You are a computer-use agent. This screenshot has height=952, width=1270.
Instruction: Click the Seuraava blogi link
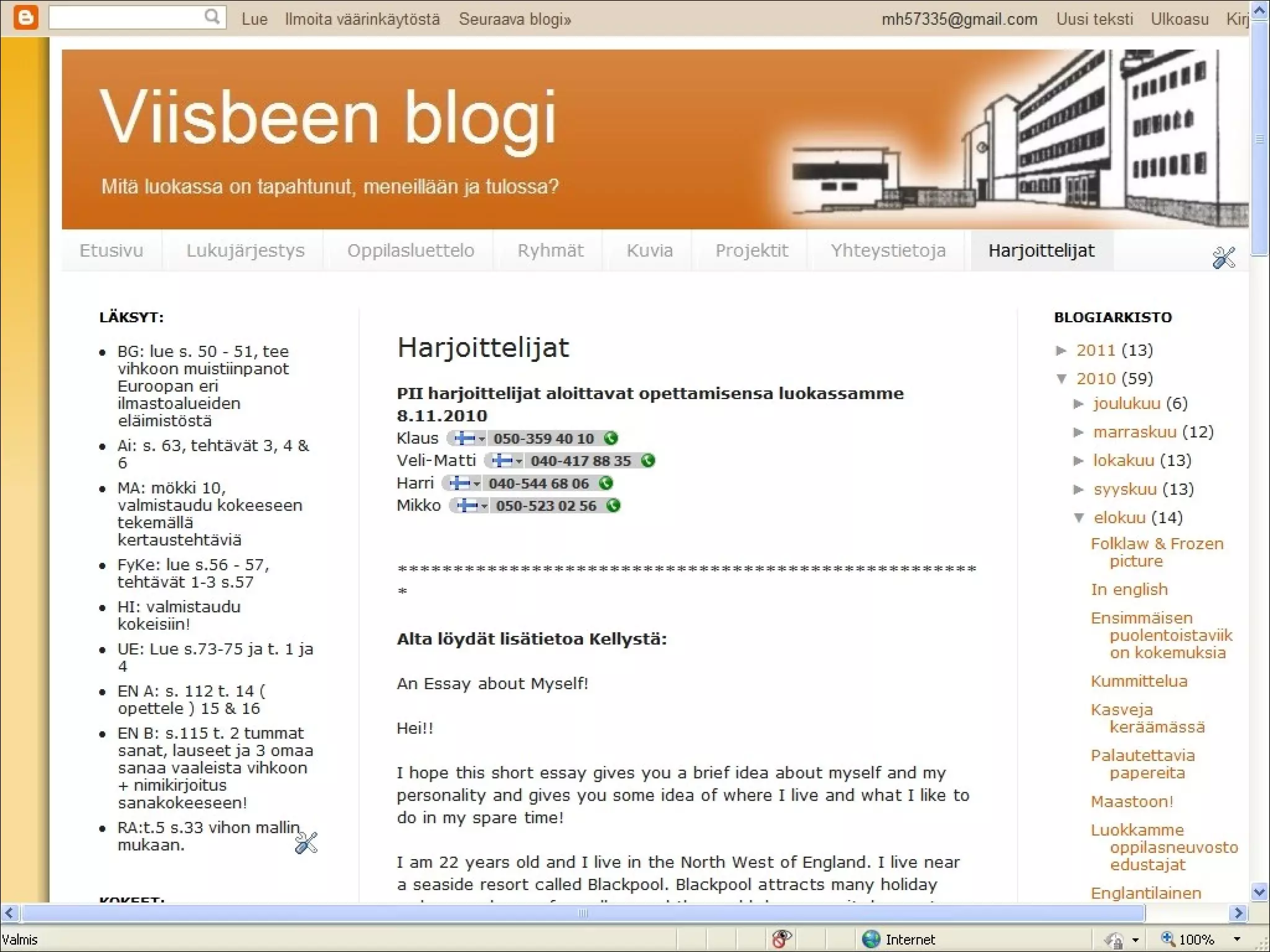click(x=515, y=19)
